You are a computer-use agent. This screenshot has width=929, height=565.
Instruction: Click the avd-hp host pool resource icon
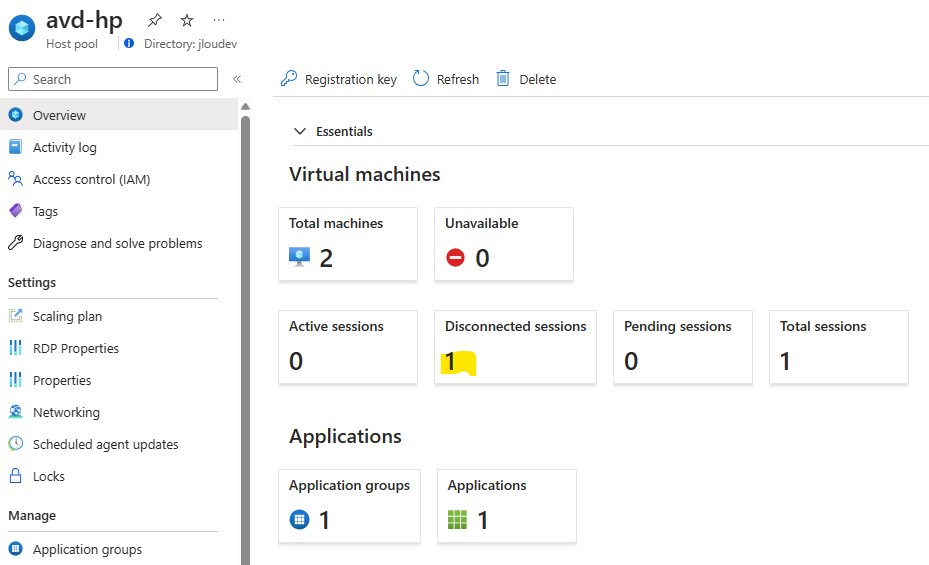tap(22, 28)
